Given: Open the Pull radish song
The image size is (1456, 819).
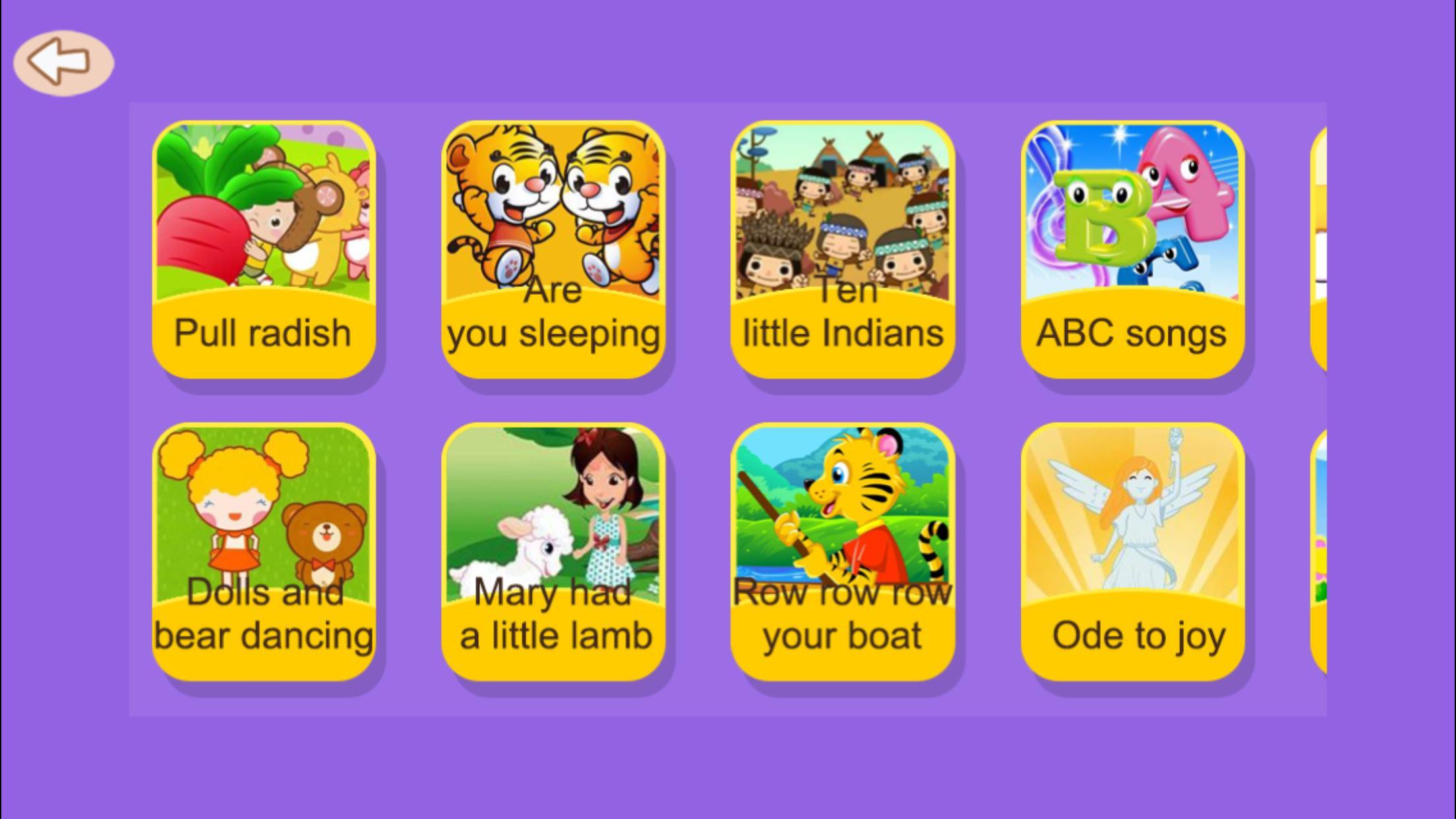Looking at the screenshot, I should pos(264,249).
